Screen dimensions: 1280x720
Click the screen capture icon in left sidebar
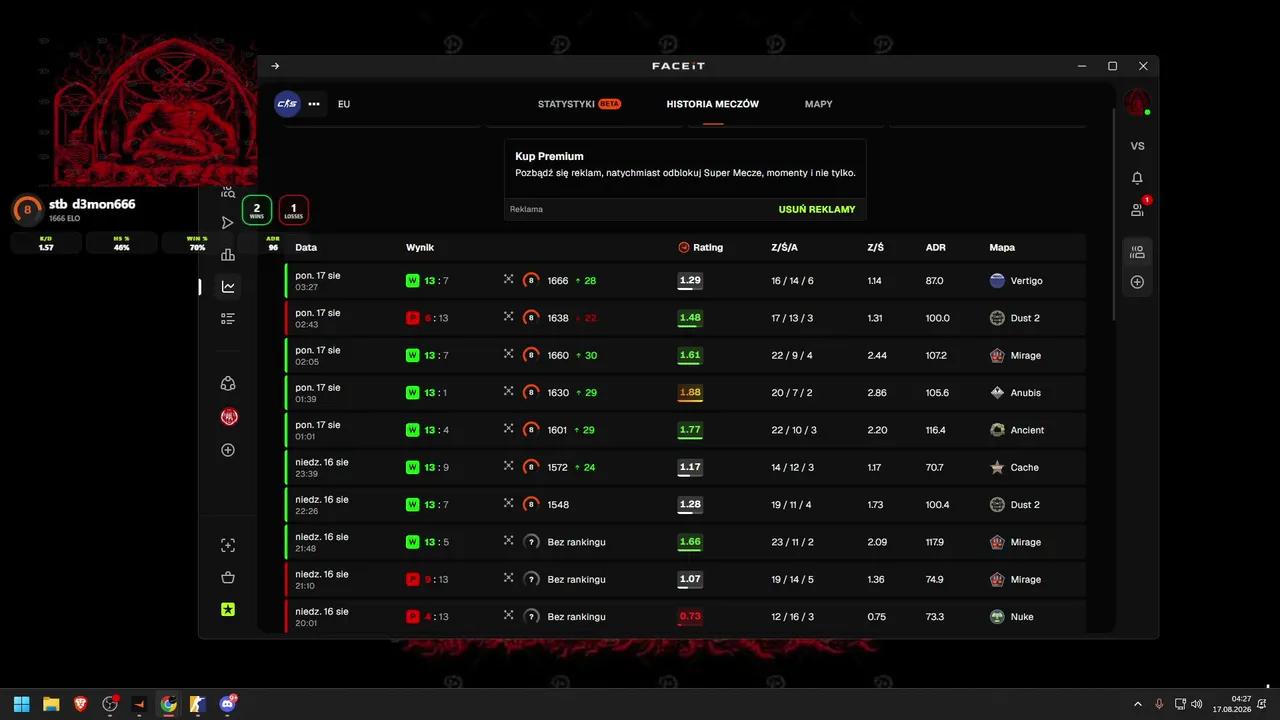point(228,545)
